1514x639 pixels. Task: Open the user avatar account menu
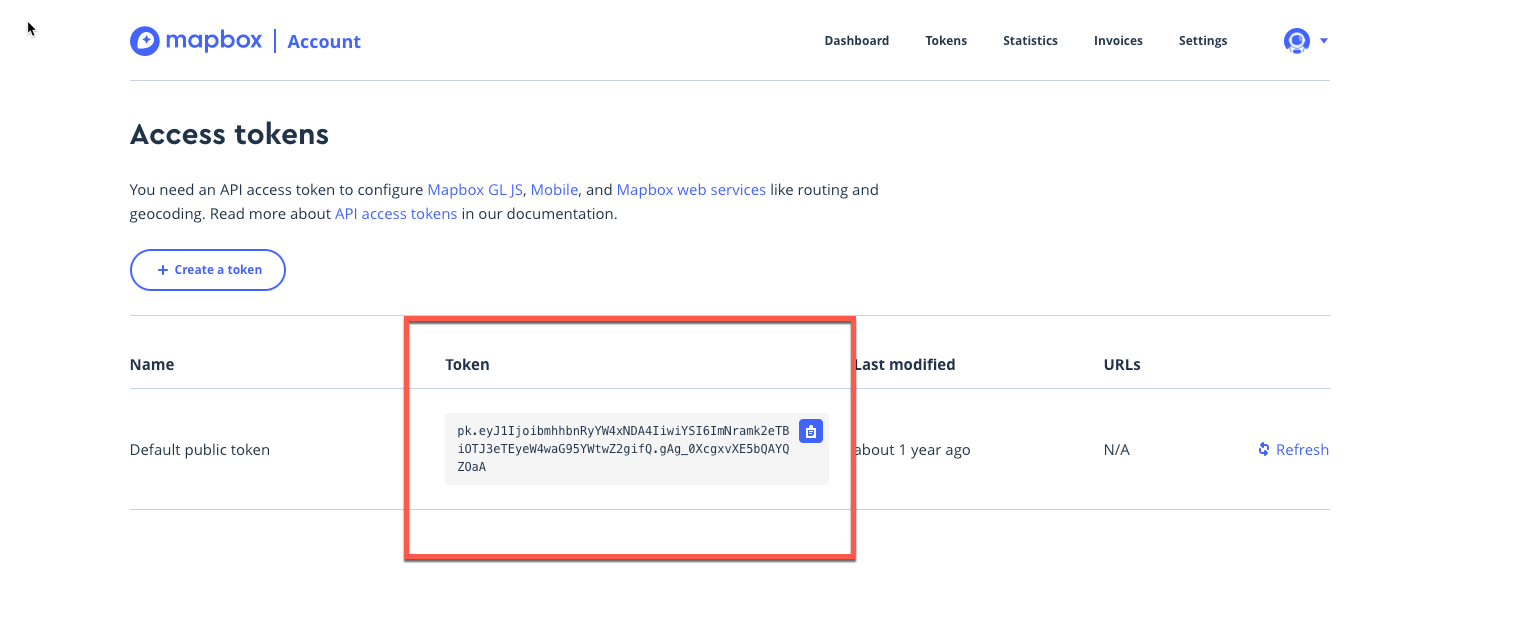click(x=1296, y=41)
